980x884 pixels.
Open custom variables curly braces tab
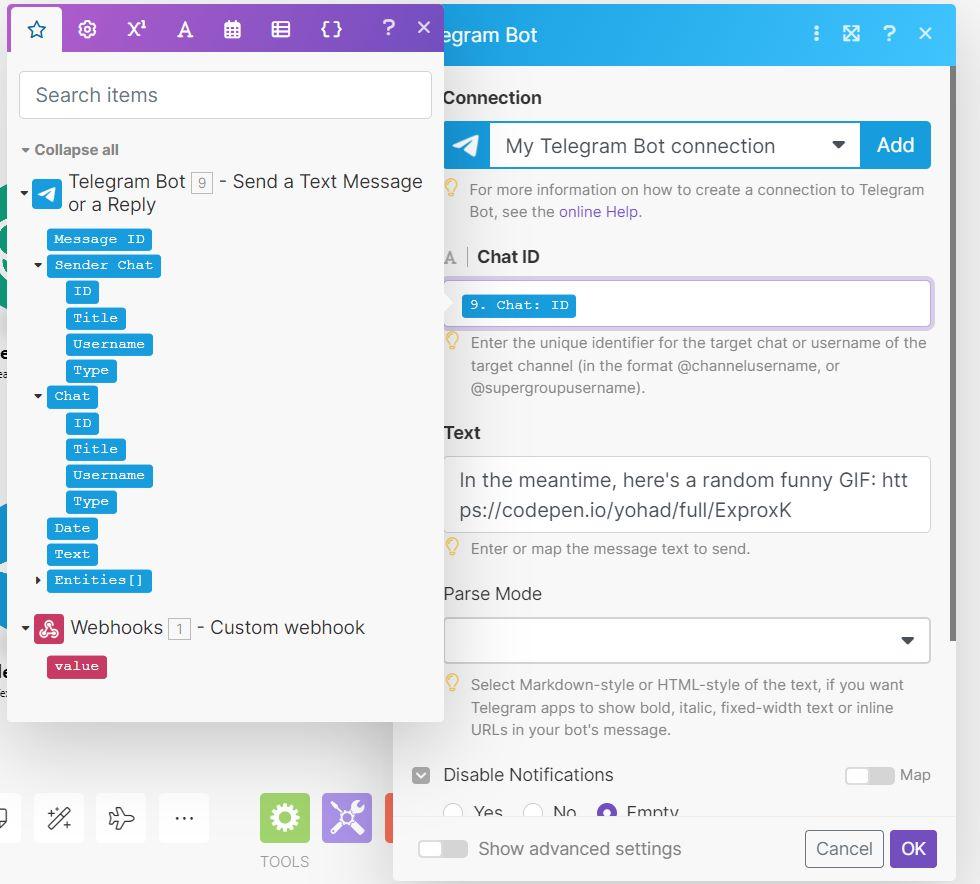pyautogui.click(x=331, y=29)
